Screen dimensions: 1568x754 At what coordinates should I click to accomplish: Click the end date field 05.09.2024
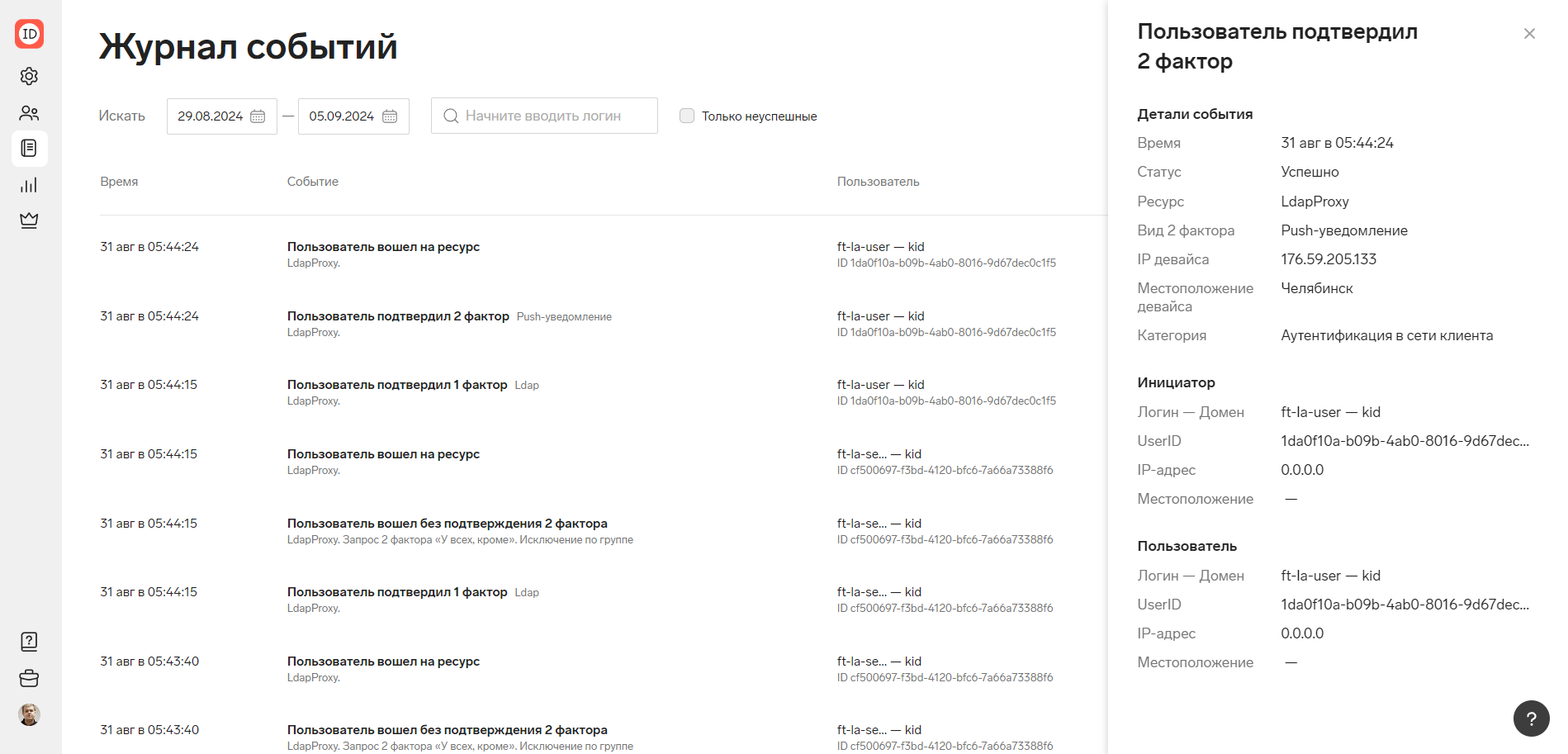pos(353,116)
